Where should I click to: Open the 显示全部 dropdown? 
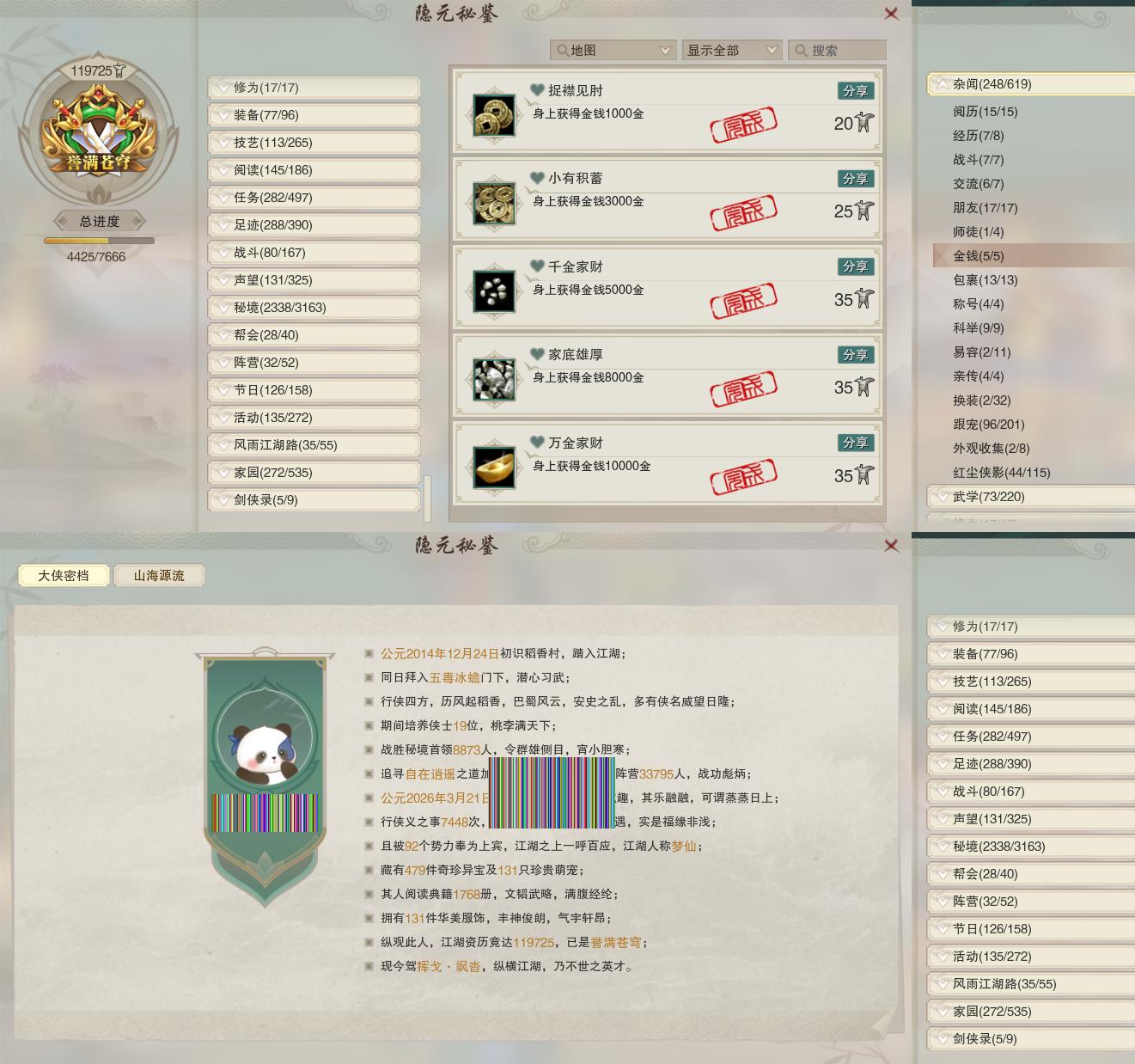[x=732, y=51]
